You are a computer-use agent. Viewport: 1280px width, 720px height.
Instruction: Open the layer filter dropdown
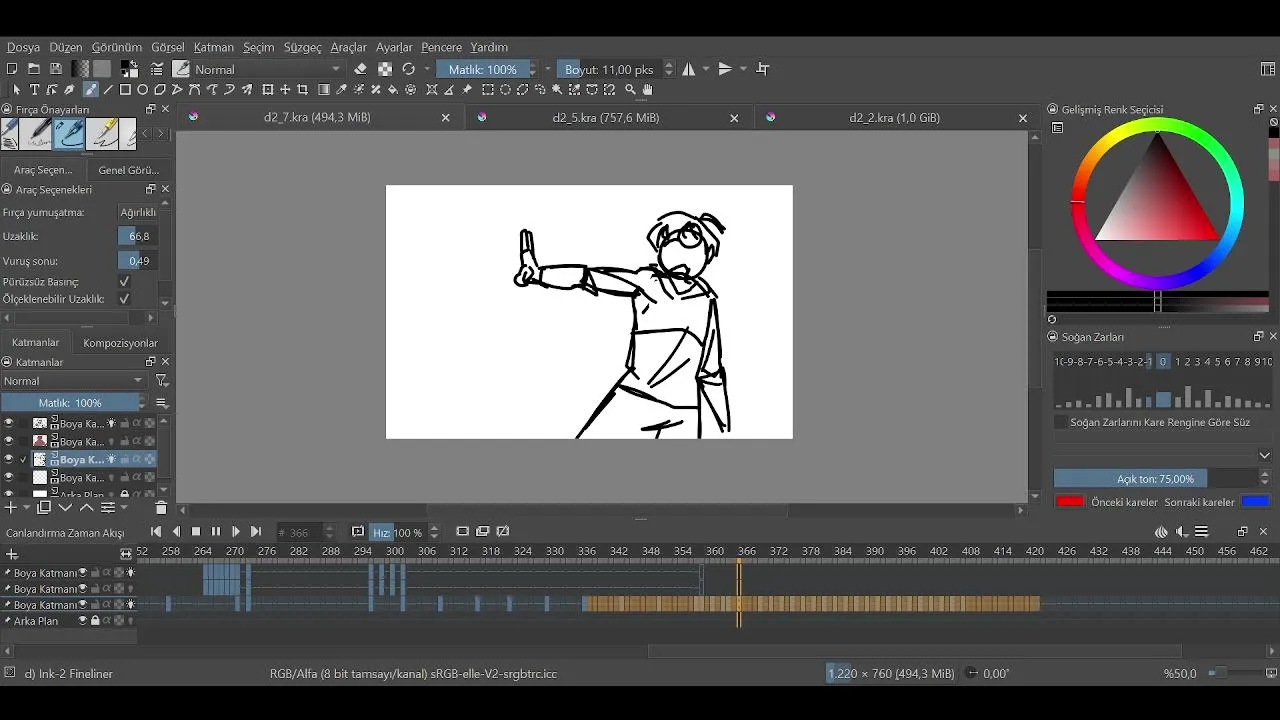click(x=161, y=381)
